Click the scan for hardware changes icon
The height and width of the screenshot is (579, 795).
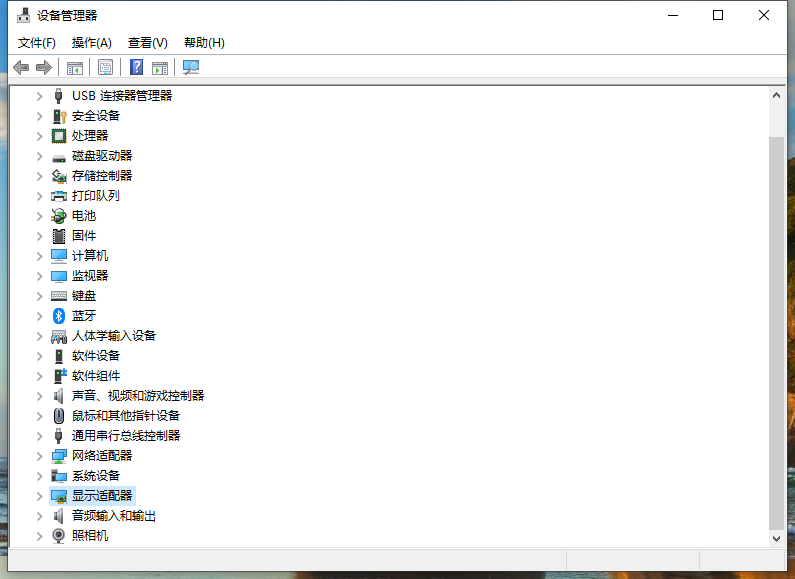[191, 67]
